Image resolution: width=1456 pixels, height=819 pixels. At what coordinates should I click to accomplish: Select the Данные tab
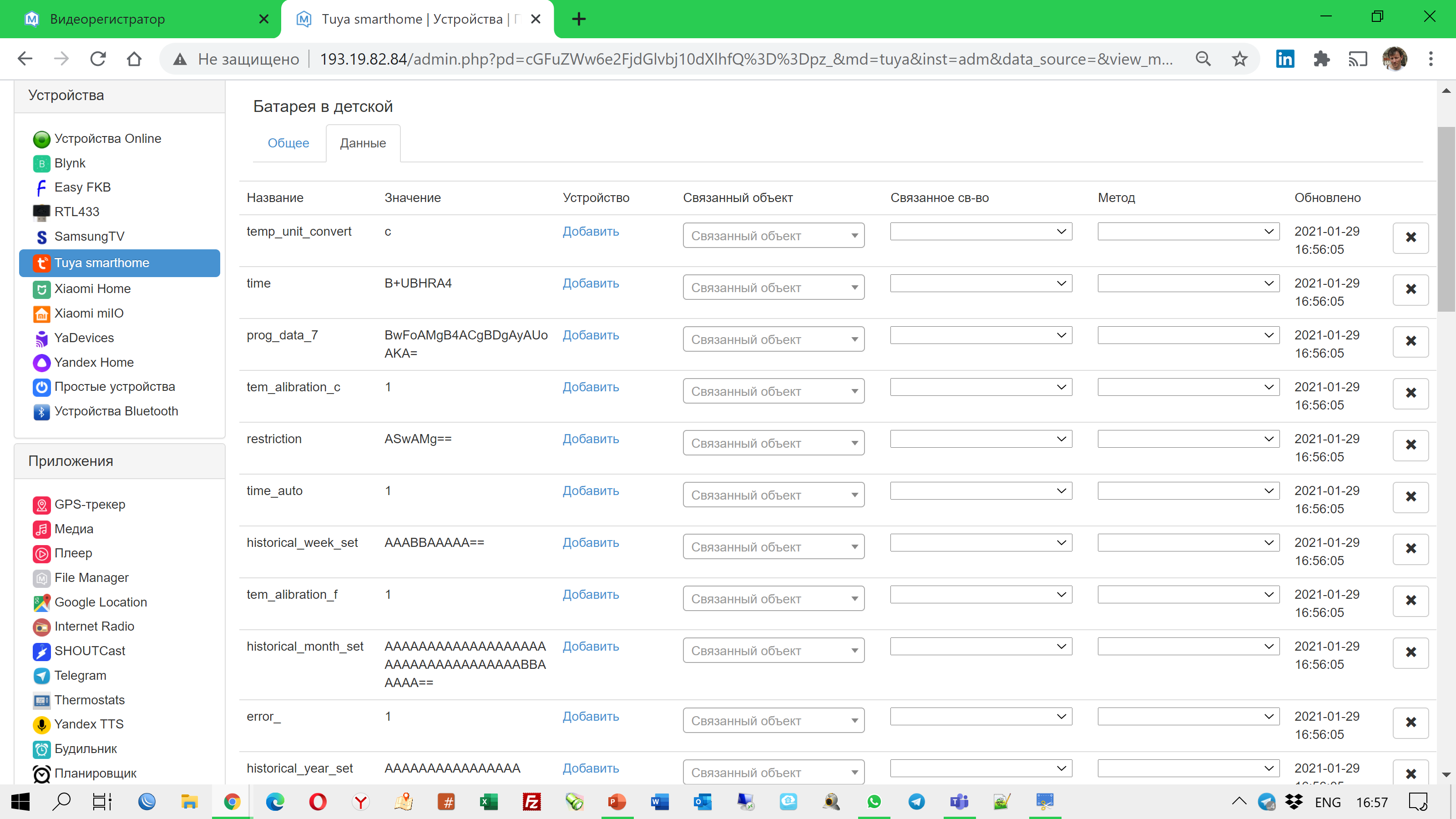point(362,143)
